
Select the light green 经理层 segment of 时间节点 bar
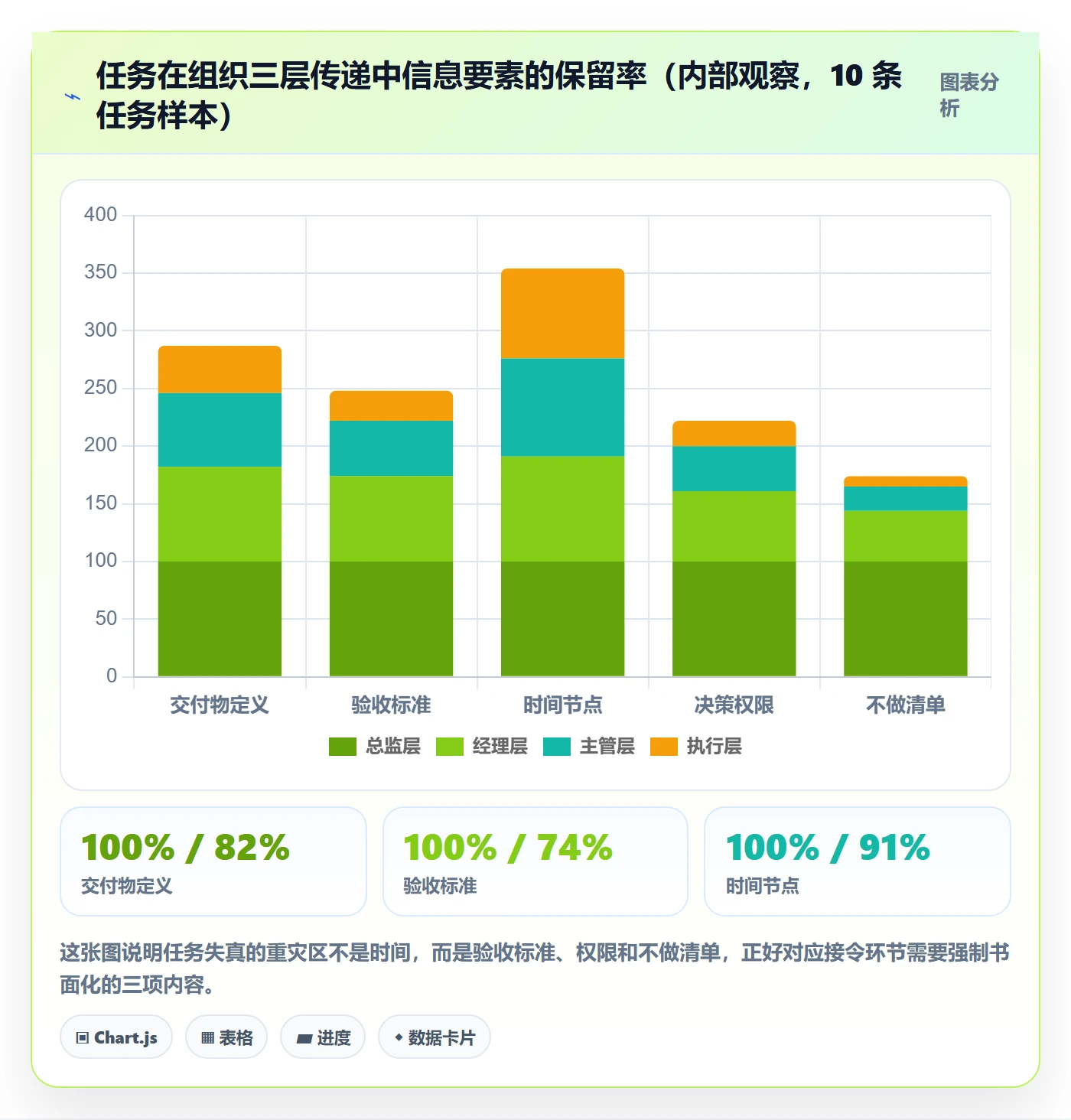(563, 509)
